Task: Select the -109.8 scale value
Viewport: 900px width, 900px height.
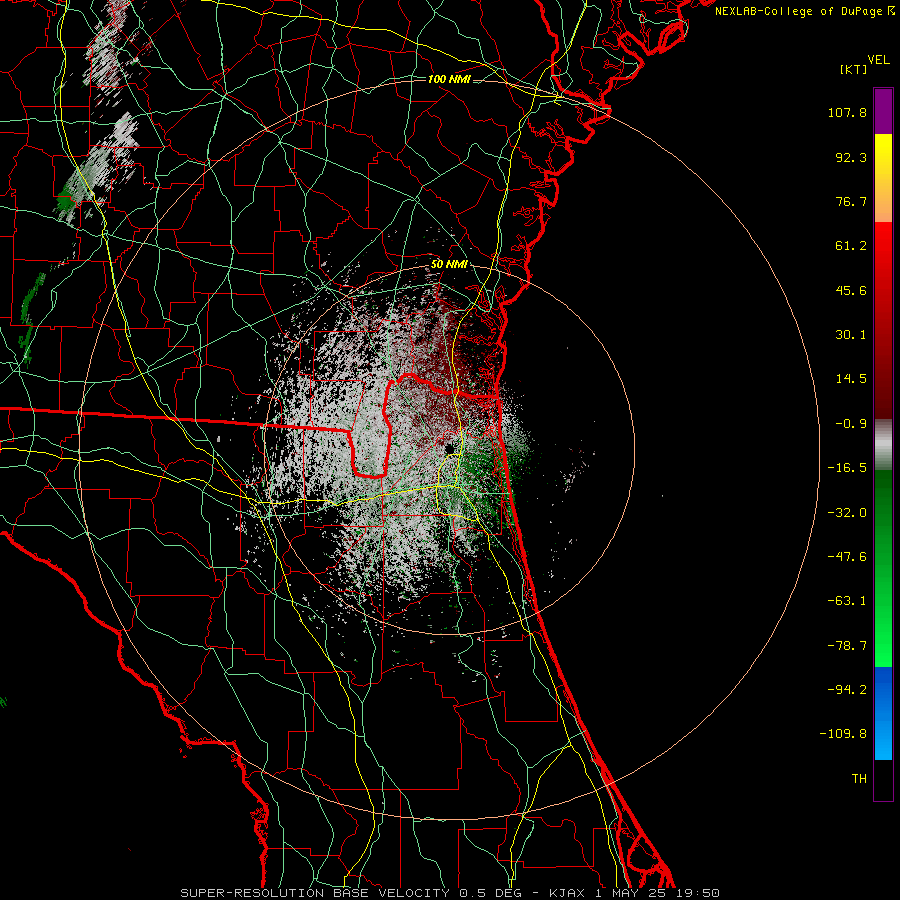Action: coord(844,734)
